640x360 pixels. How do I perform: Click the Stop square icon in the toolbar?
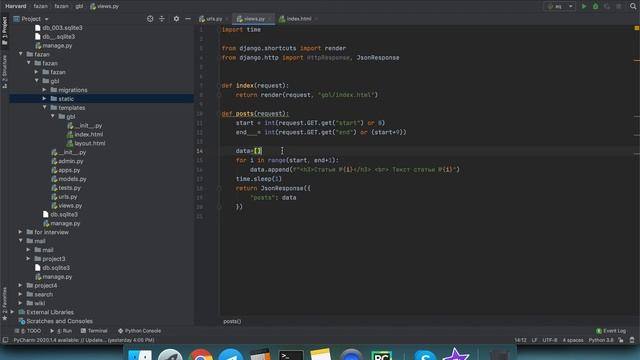(x=619, y=6)
